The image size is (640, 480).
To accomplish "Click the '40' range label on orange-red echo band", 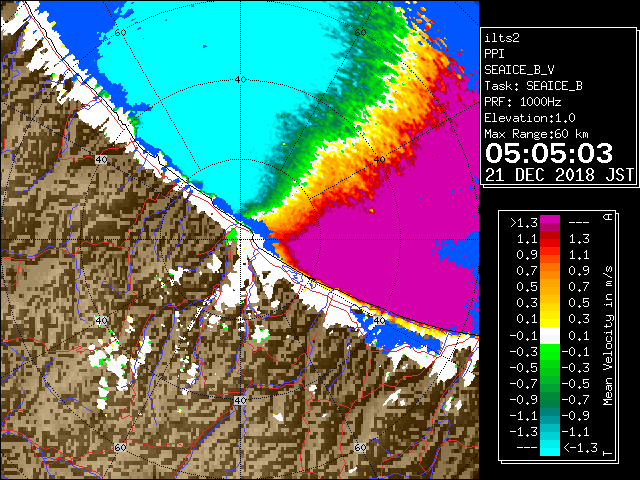I will click(379, 159).
